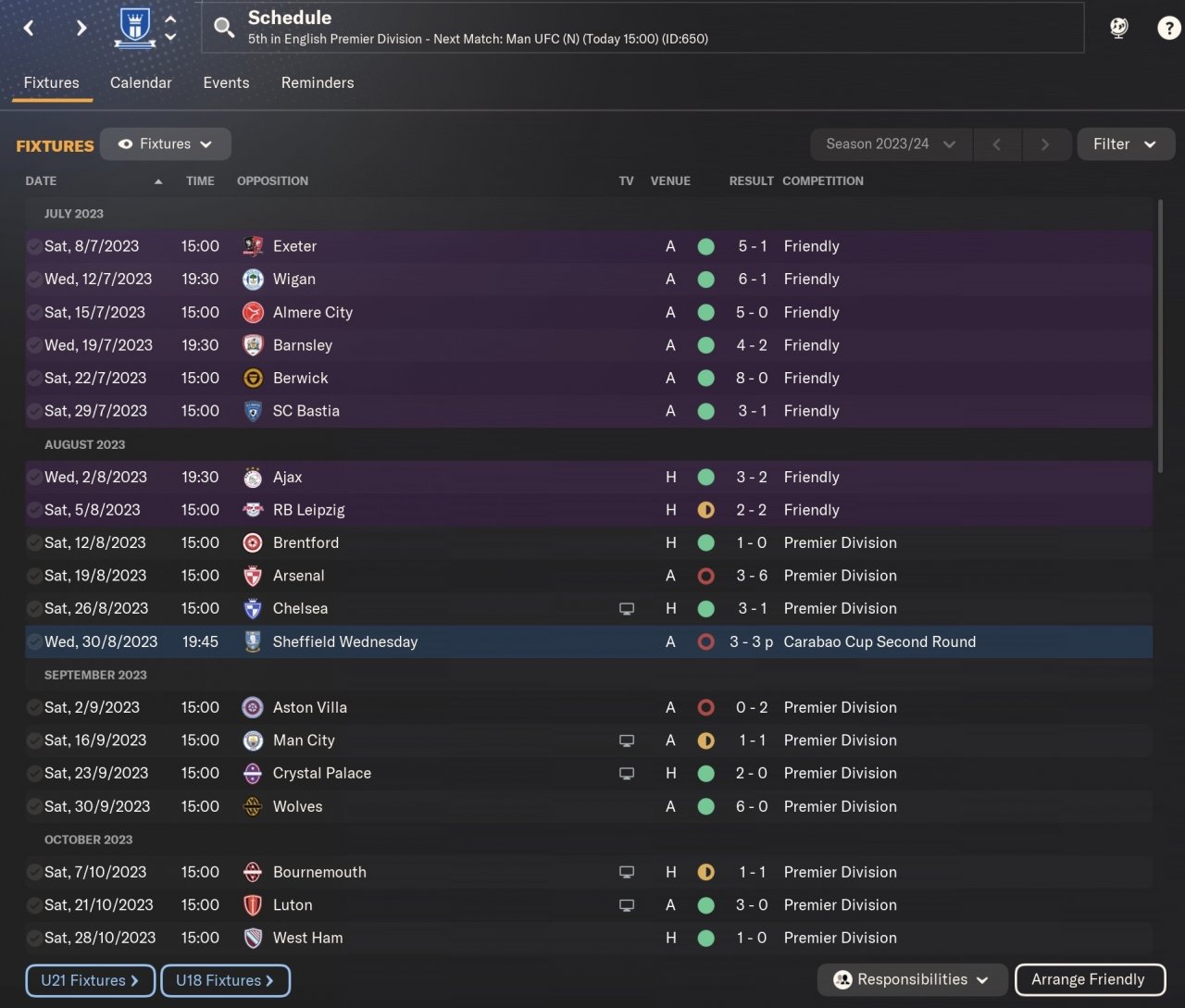
Task: Click the Arsenal club badge
Action: tap(253, 576)
